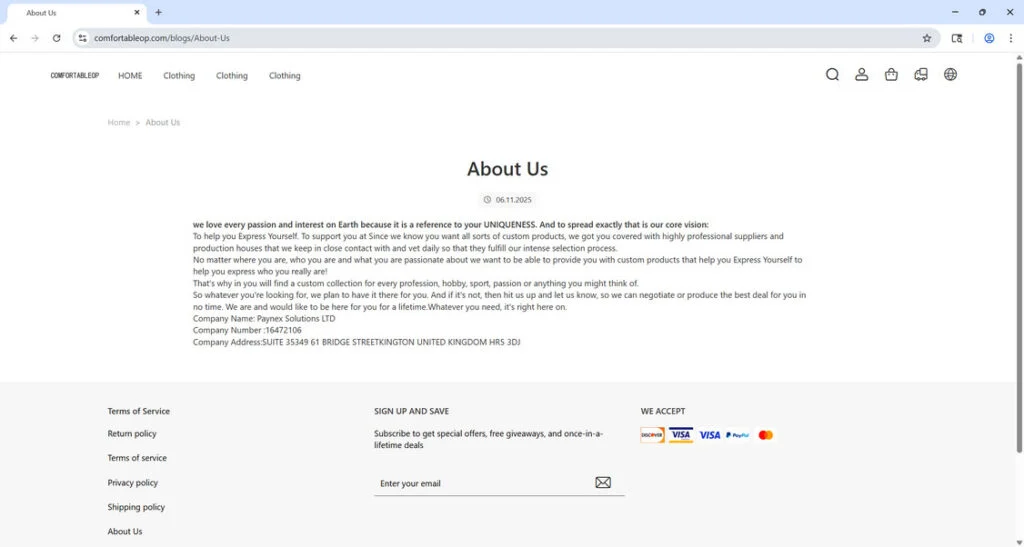Open the Chrome profile icon
The width and height of the screenshot is (1024, 547).
pos(989,39)
